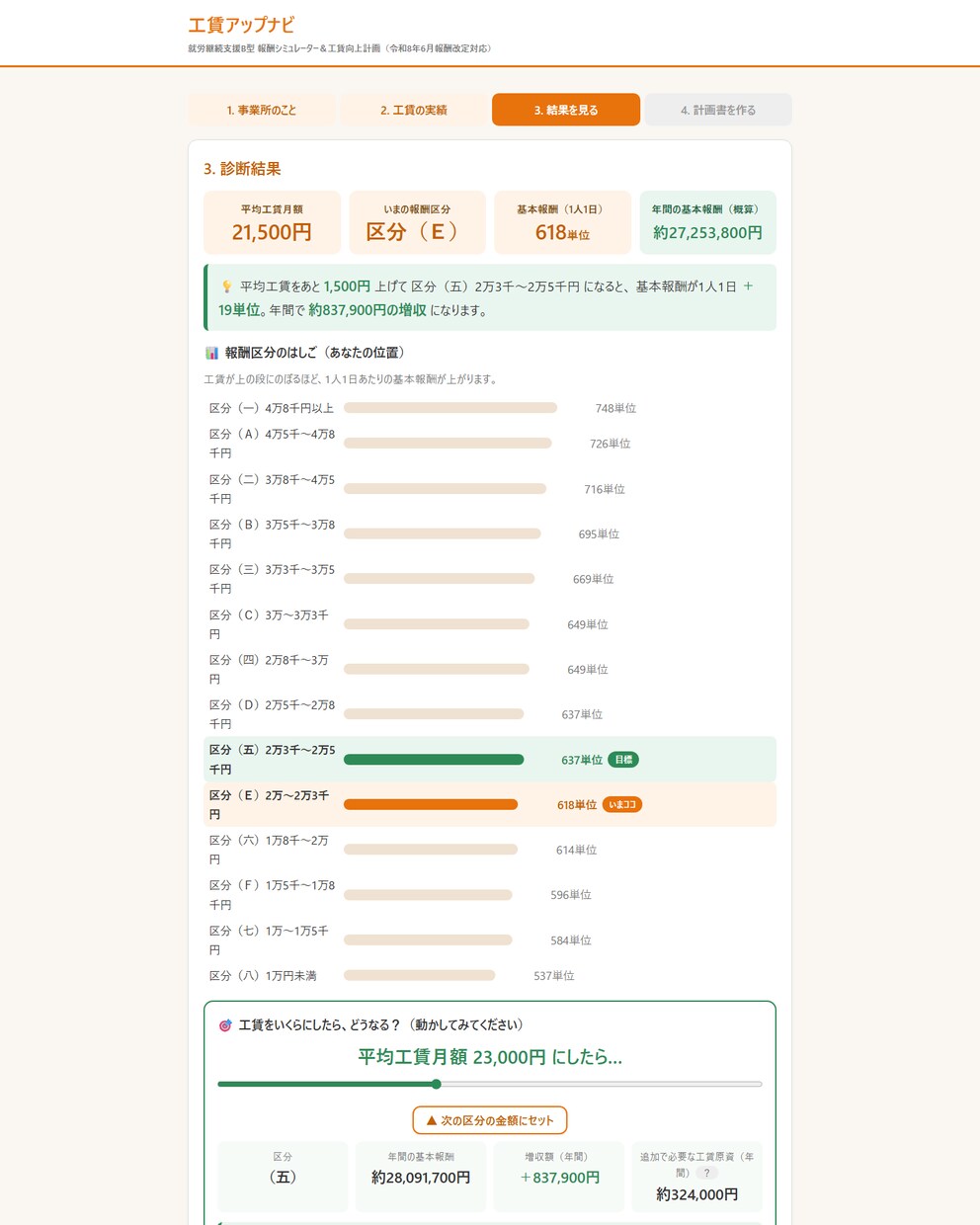
Task: Open the 1. 事業所のこと step tab
Action: tap(262, 110)
